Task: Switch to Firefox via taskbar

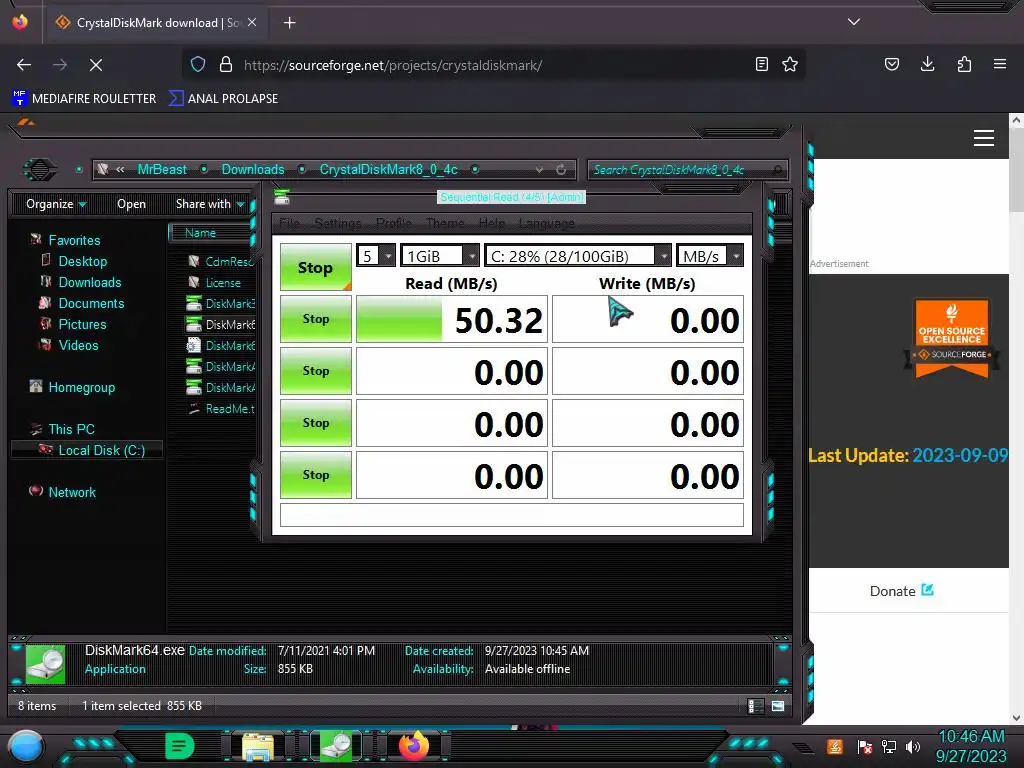Action: pos(414,746)
